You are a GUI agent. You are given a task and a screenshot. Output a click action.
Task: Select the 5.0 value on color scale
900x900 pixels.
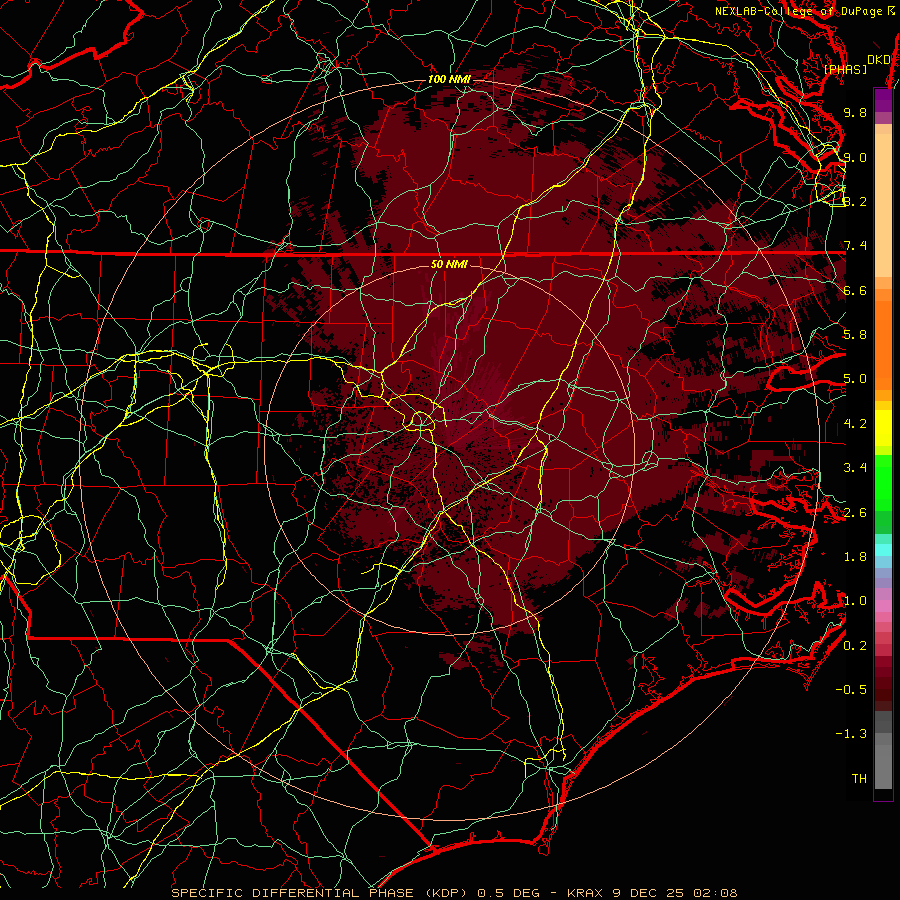[x=855, y=379]
